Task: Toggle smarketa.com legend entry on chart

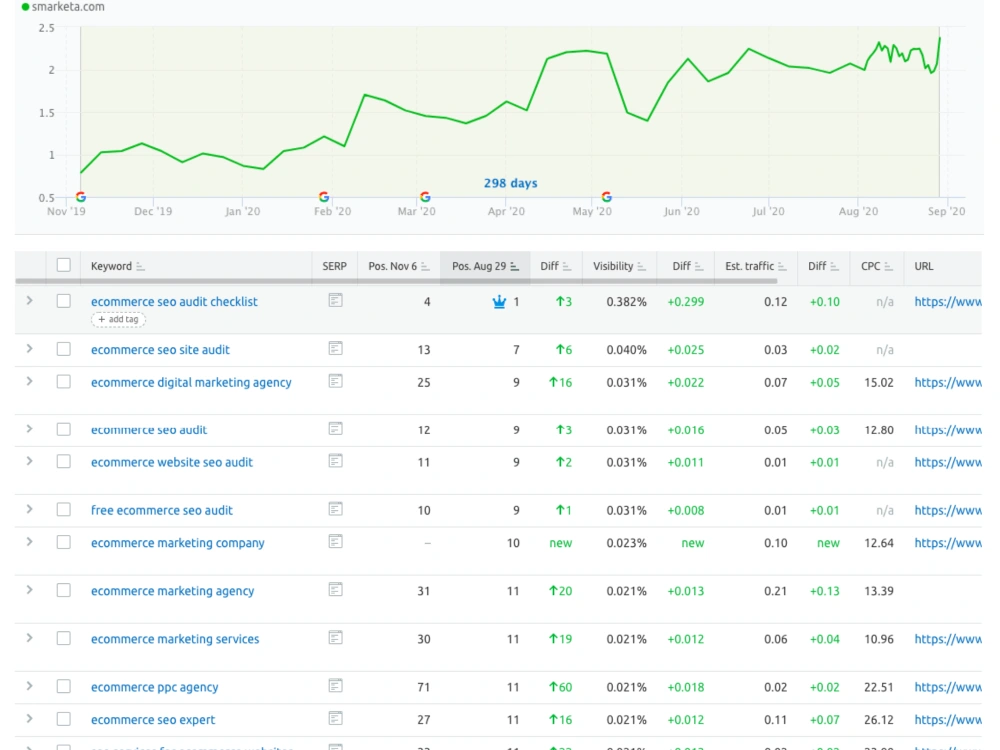Action: tap(62, 7)
